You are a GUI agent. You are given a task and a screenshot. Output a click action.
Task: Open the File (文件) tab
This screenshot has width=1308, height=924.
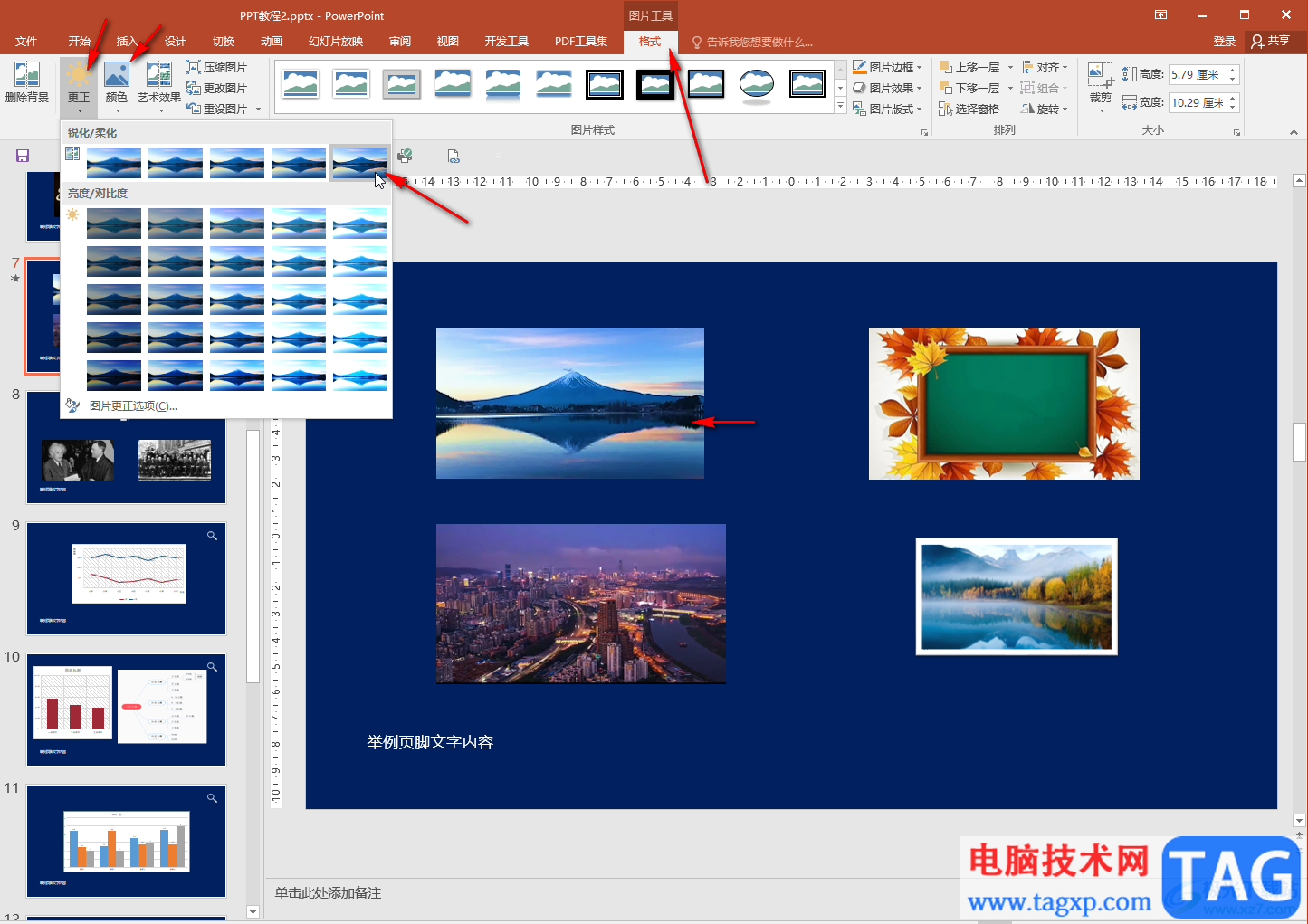pyautogui.click(x=26, y=42)
